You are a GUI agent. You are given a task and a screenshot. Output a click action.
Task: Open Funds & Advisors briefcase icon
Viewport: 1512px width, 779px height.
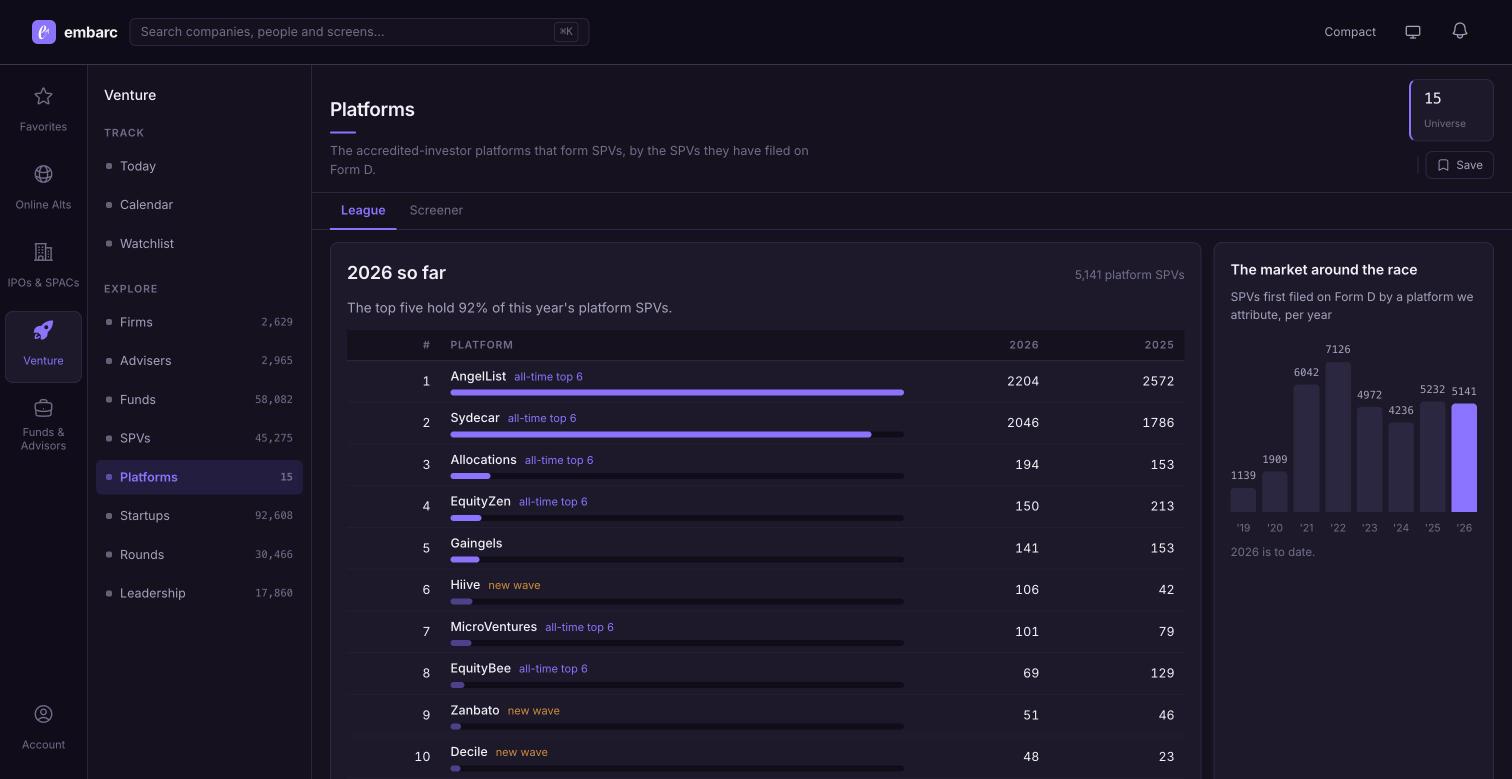pyautogui.click(x=43, y=408)
